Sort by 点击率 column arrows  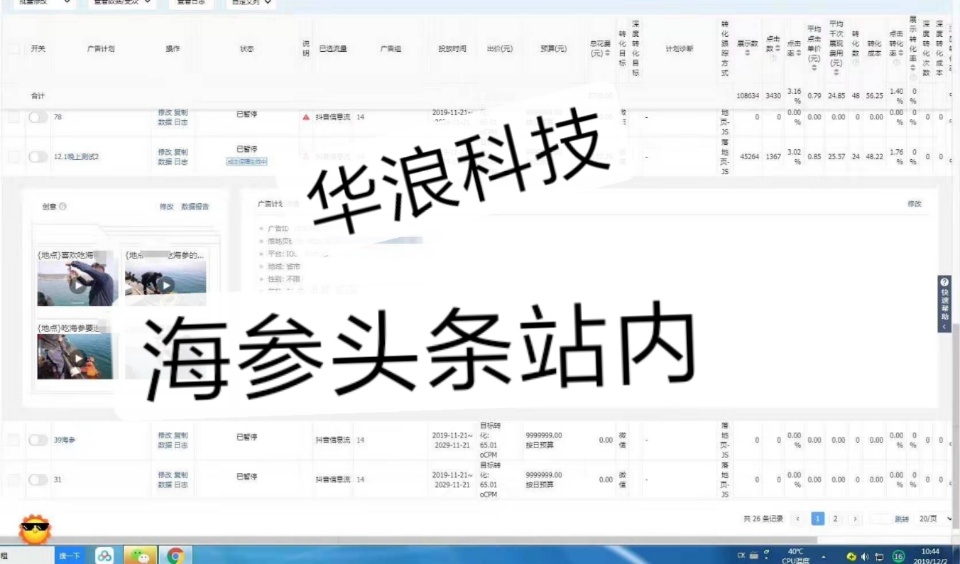click(798, 53)
